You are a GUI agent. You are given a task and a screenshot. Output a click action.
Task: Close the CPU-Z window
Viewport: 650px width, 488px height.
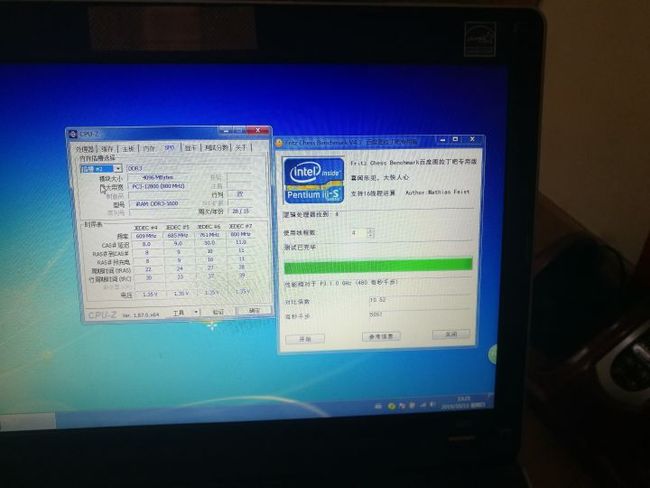tap(258, 130)
